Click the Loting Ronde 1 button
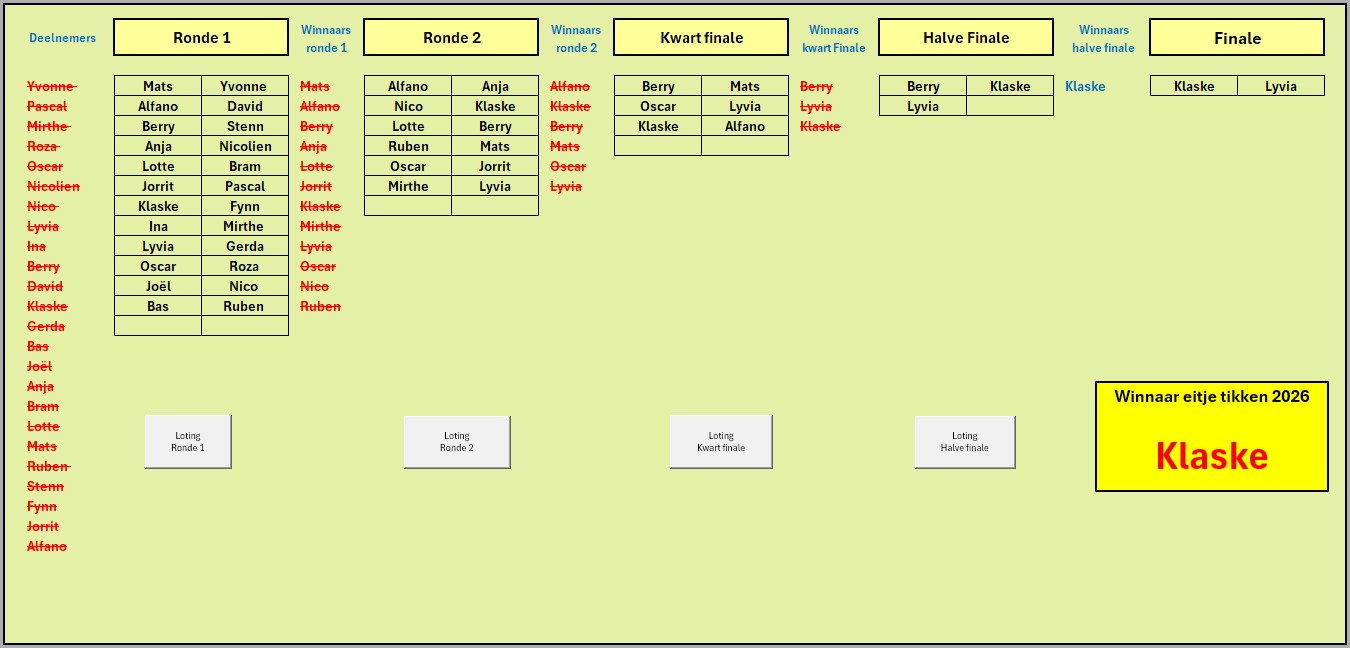Viewport: 1350px width, 648px height. pyautogui.click(x=188, y=441)
